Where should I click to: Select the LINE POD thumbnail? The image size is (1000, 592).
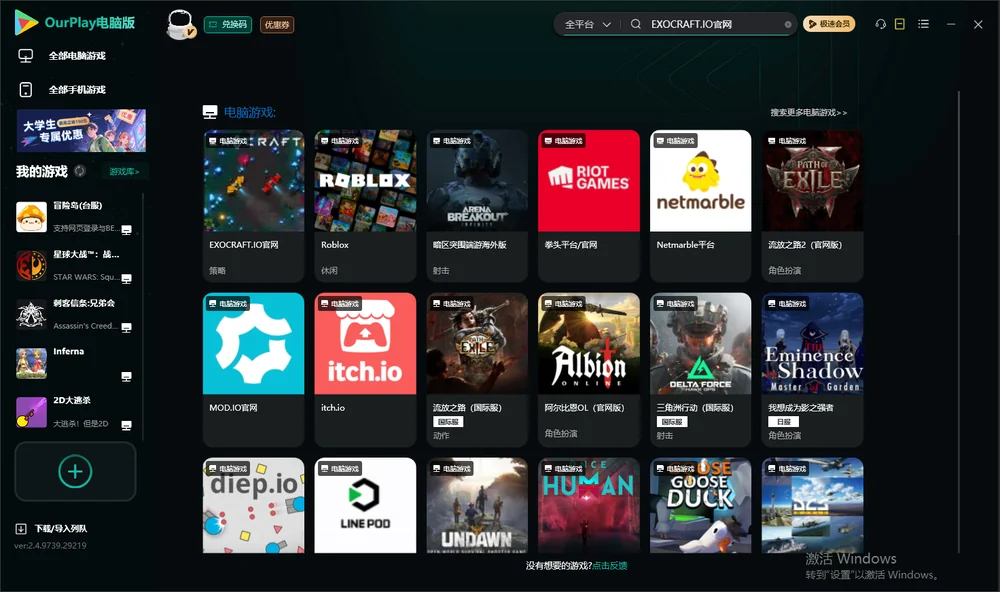point(365,505)
